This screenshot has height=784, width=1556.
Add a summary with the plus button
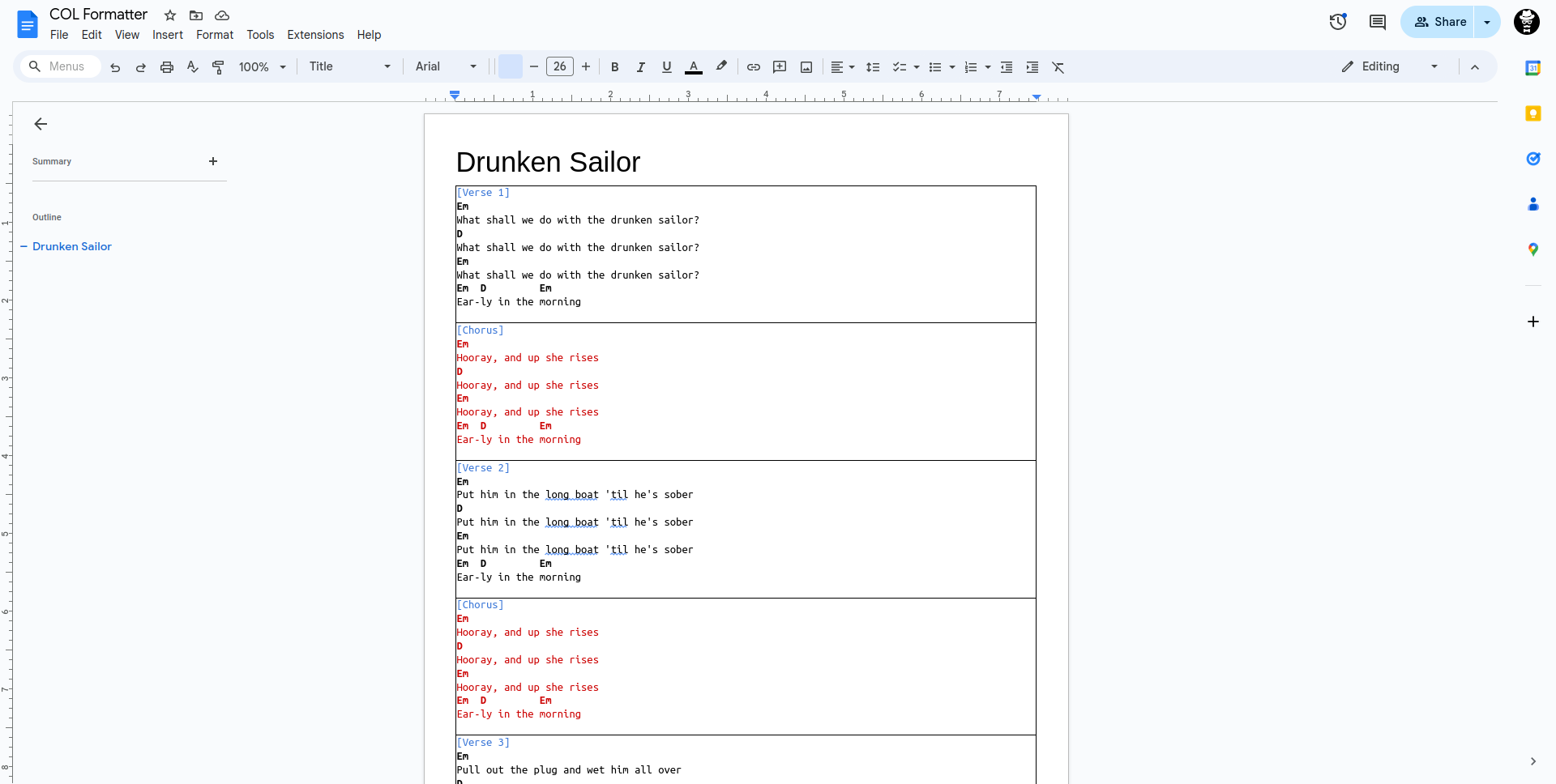[213, 161]
